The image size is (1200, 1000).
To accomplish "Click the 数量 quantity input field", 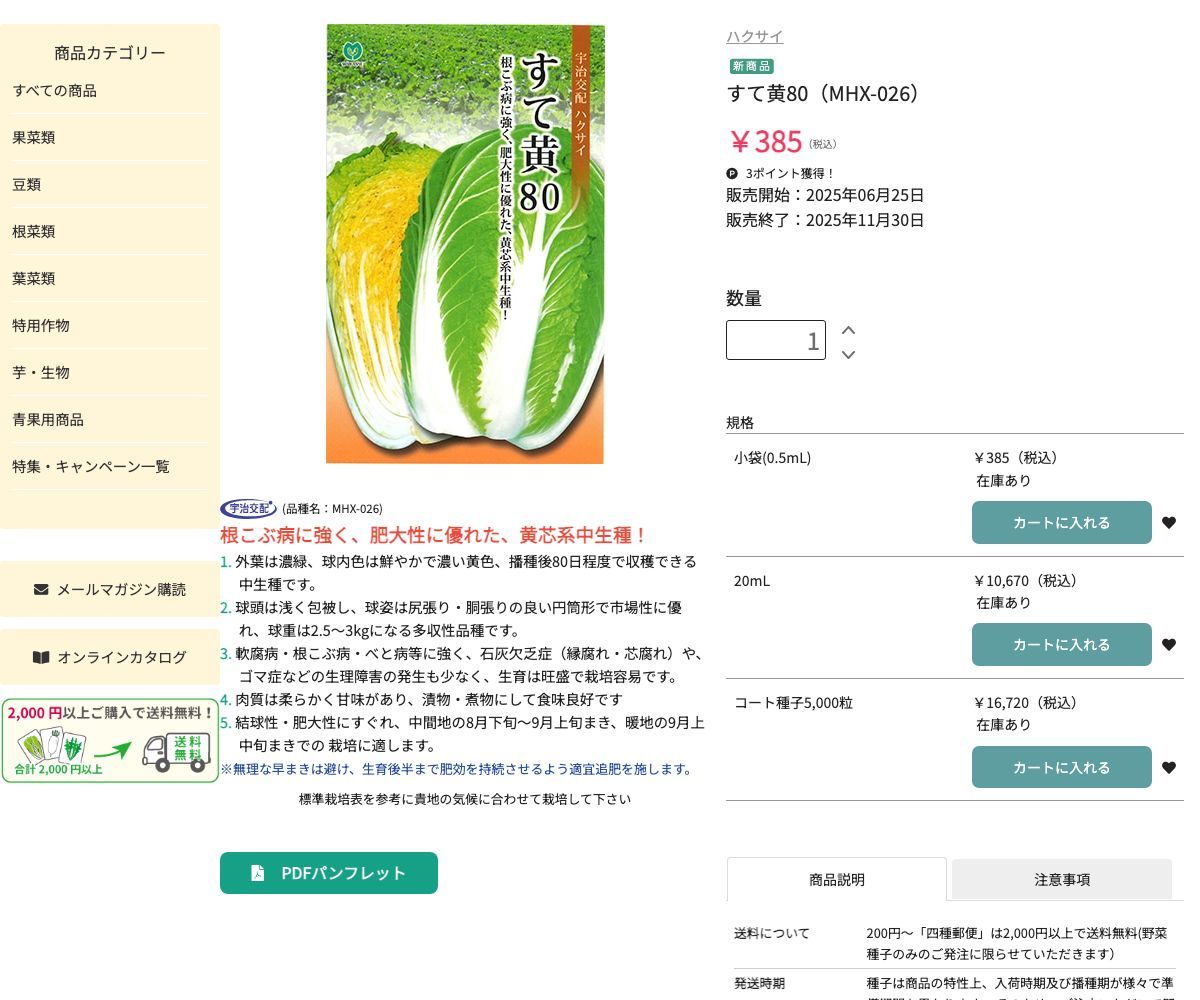I will pyautogui.click(x=775, y=340).
